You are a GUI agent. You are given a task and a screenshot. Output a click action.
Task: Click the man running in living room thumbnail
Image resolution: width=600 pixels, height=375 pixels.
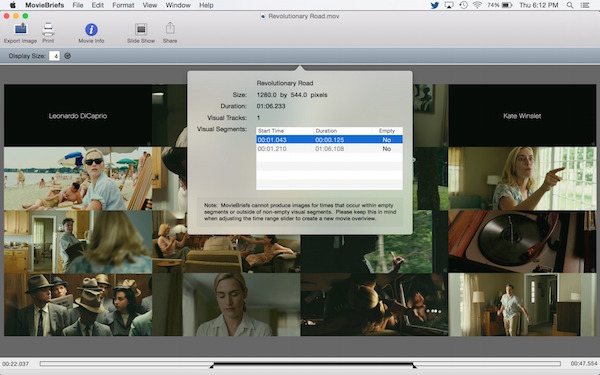tap(522, 305)
